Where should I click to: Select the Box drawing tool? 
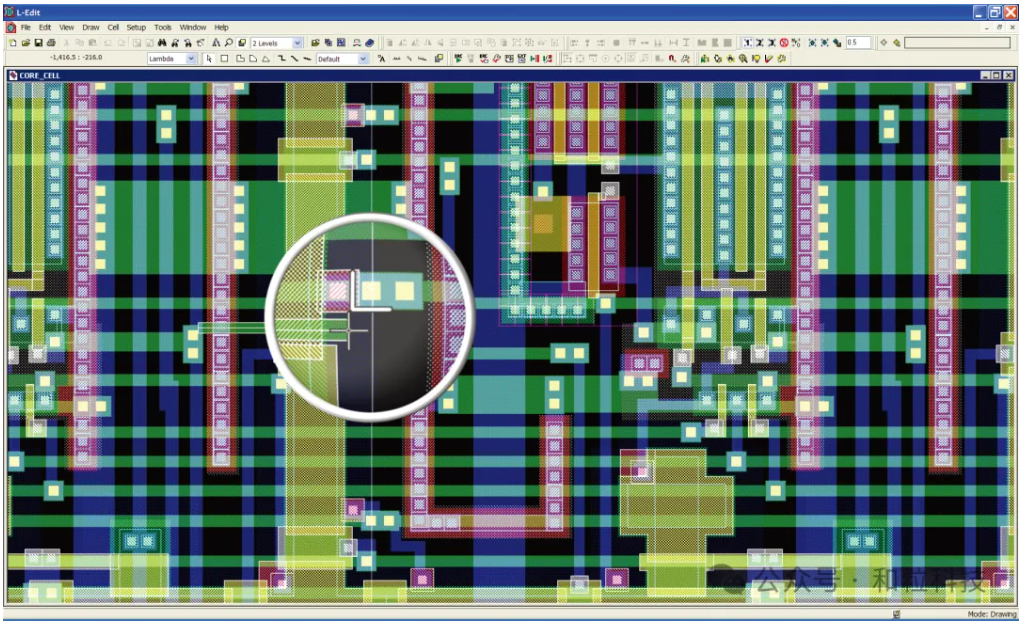click(x=224, y=59)
